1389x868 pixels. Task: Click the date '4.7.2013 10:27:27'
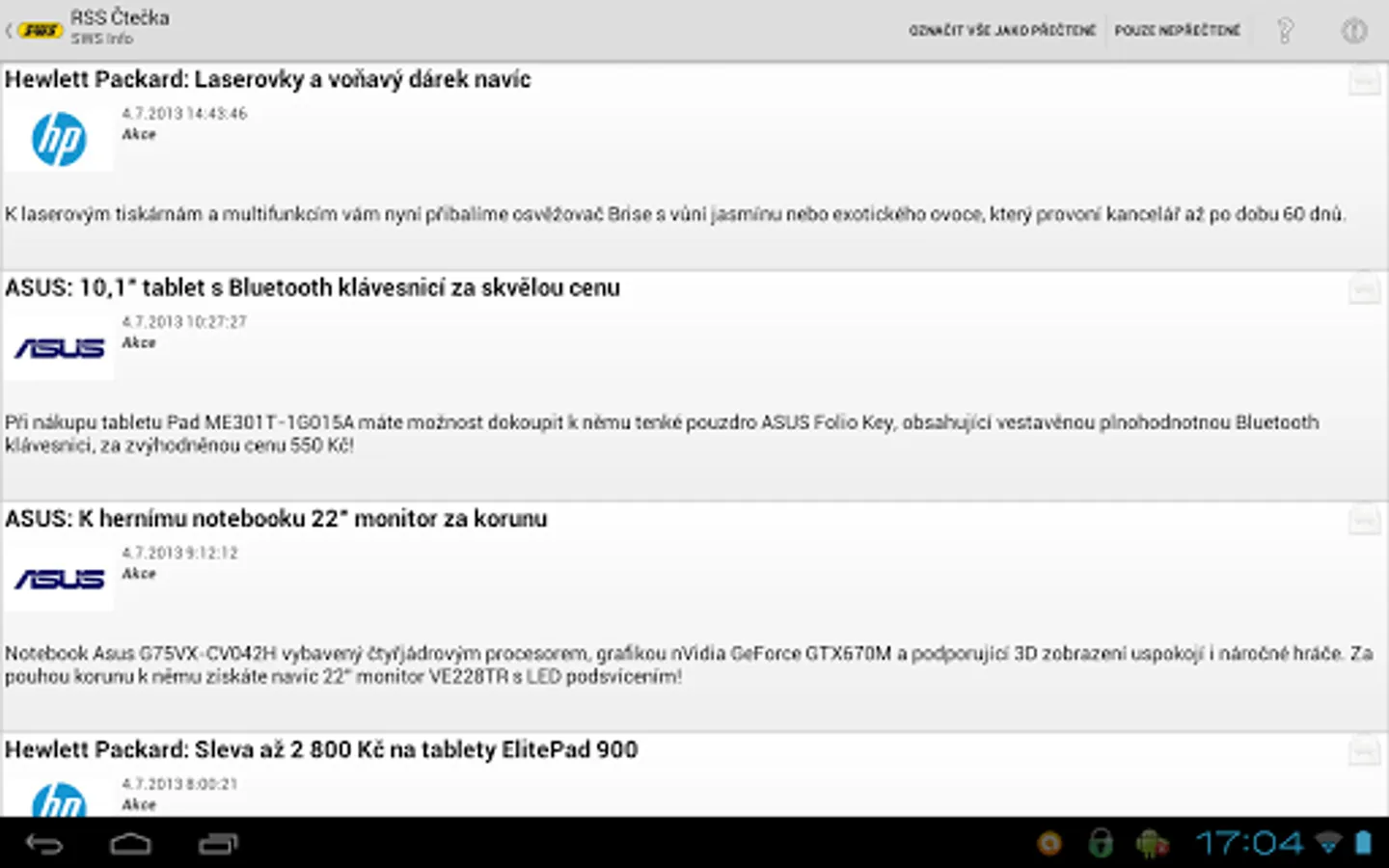point(184,322)
